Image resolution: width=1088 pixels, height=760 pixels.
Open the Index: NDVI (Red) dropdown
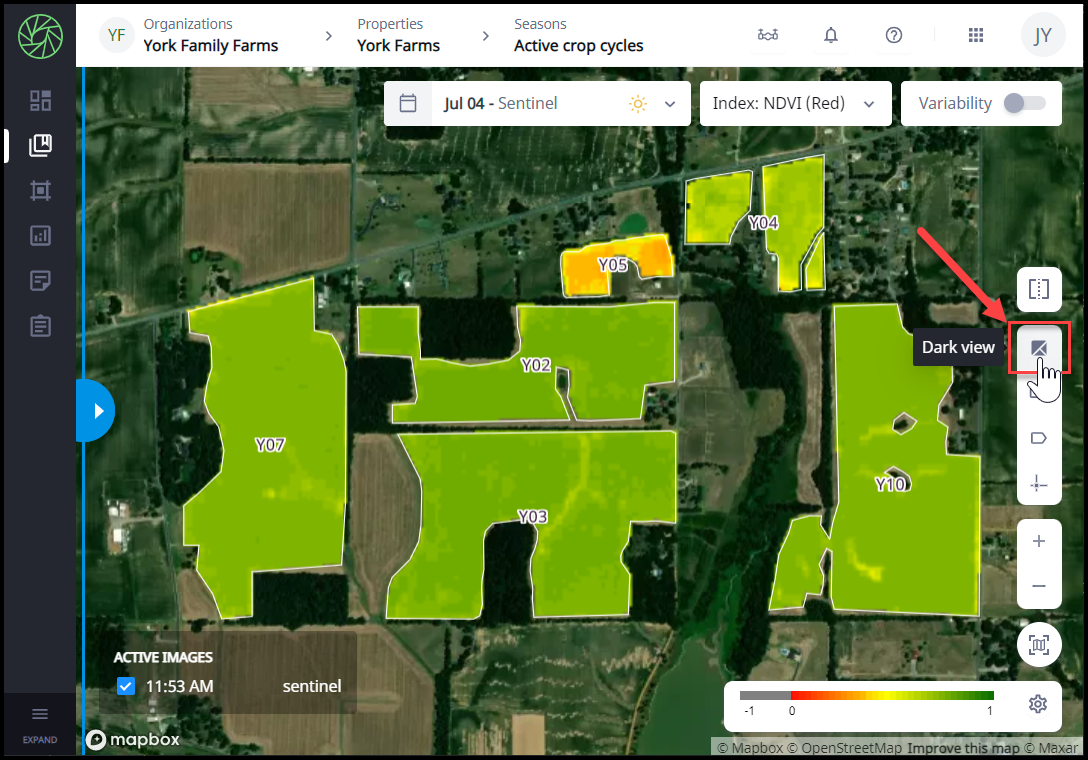794,104
